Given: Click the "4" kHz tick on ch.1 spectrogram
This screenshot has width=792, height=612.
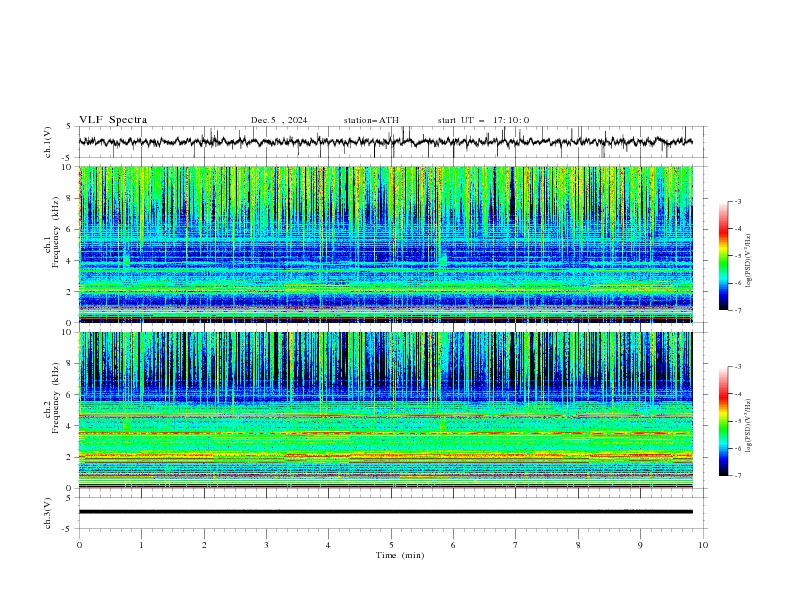Looking at the screenshot, I should [69, 261].
